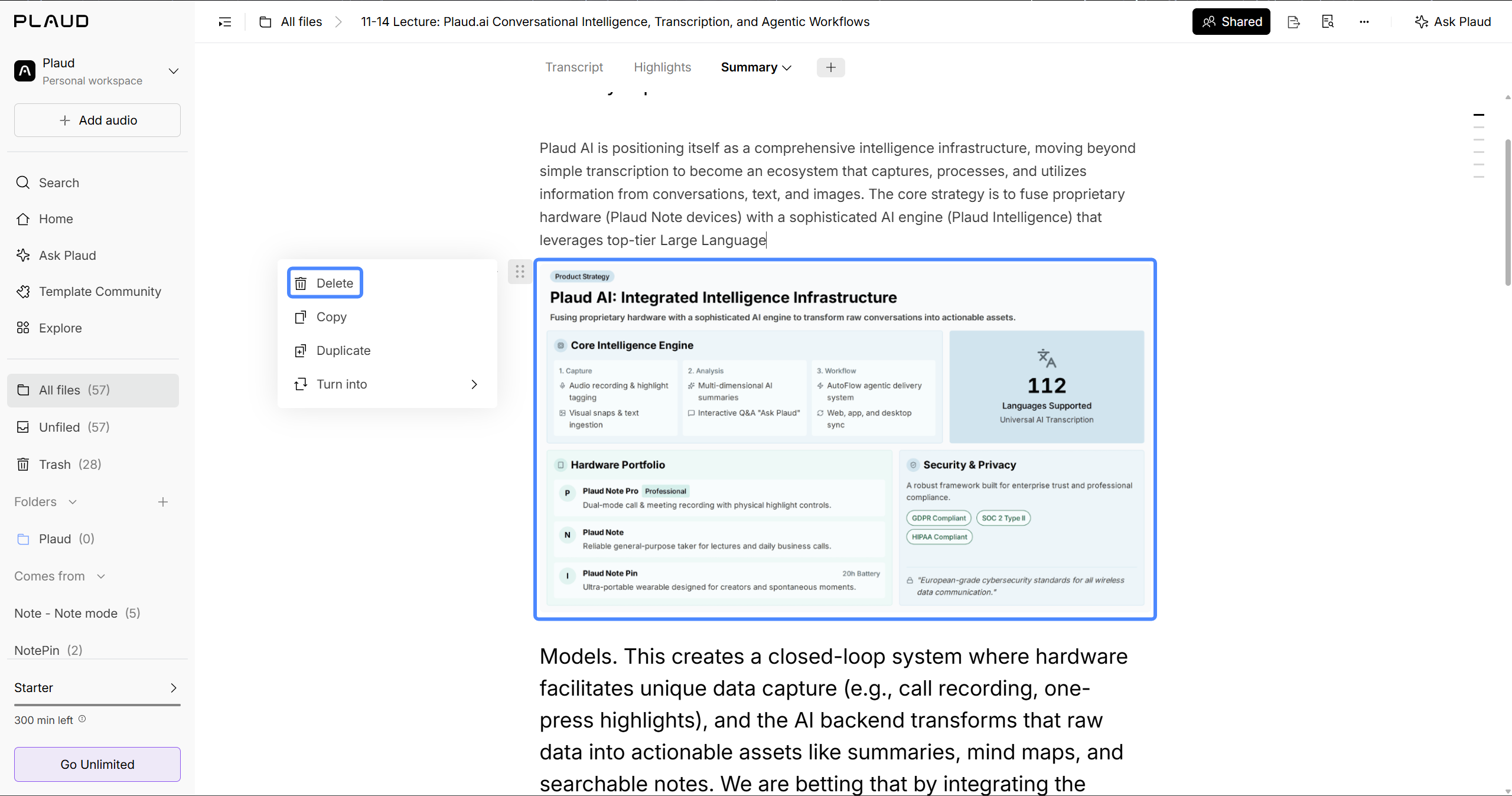Click the PLAUD logo
This screenshot has width=1512, height=796.
click(x=51, y=21)
